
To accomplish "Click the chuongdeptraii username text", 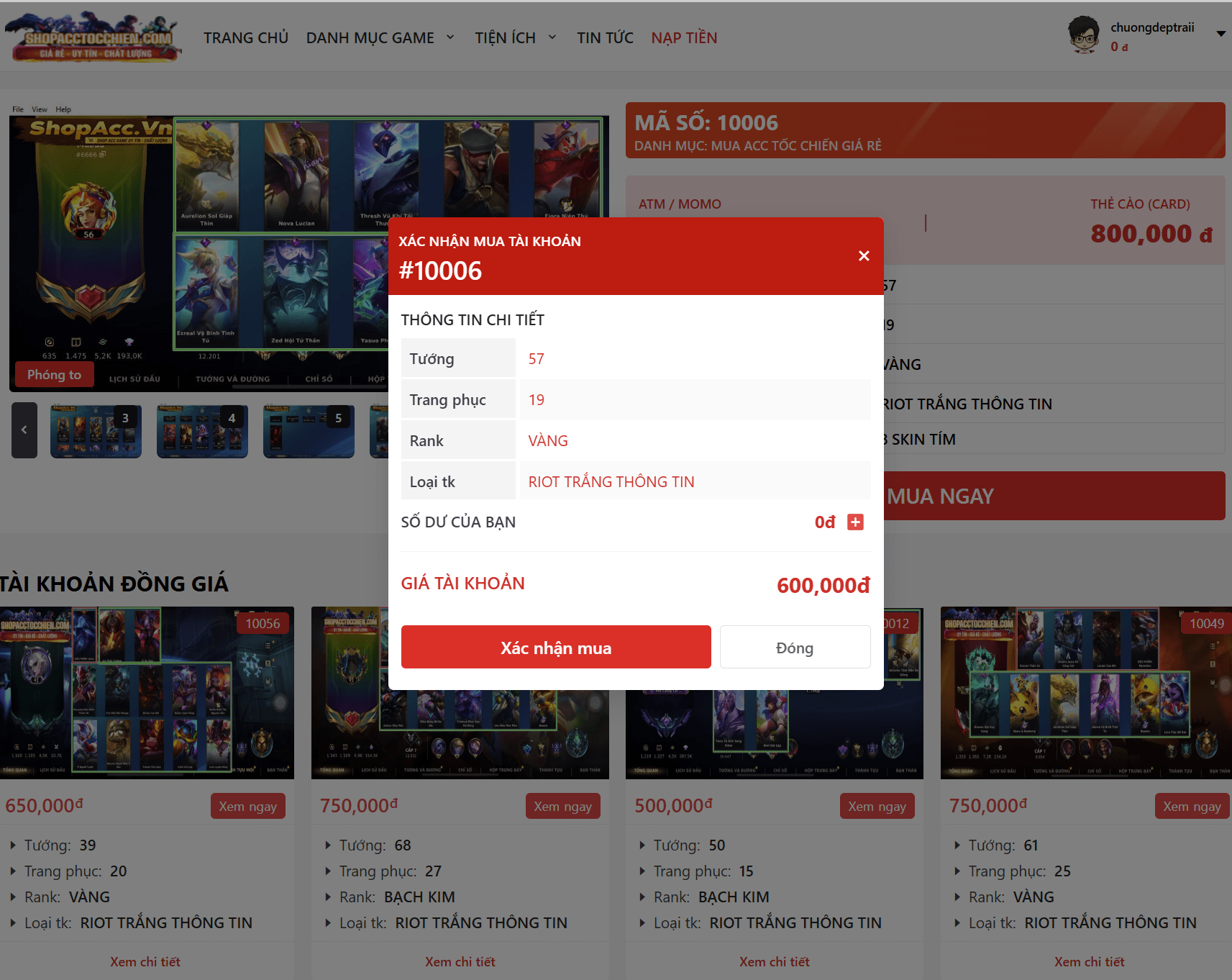I will pos(1152,27).
